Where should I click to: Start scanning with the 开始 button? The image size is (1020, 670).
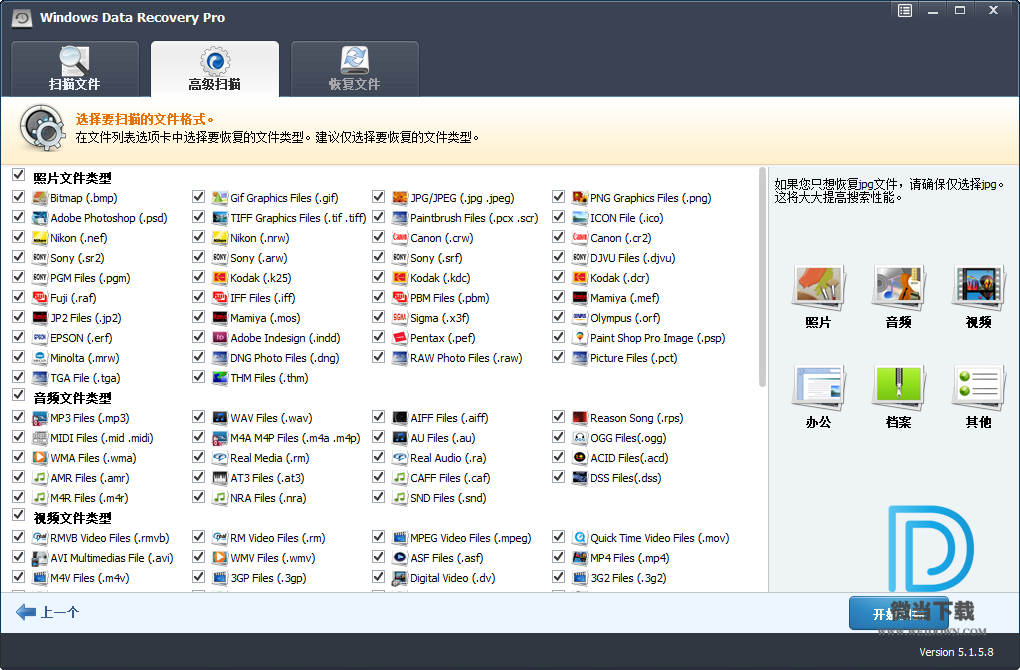pyautogui.click(x=898, y=613)
